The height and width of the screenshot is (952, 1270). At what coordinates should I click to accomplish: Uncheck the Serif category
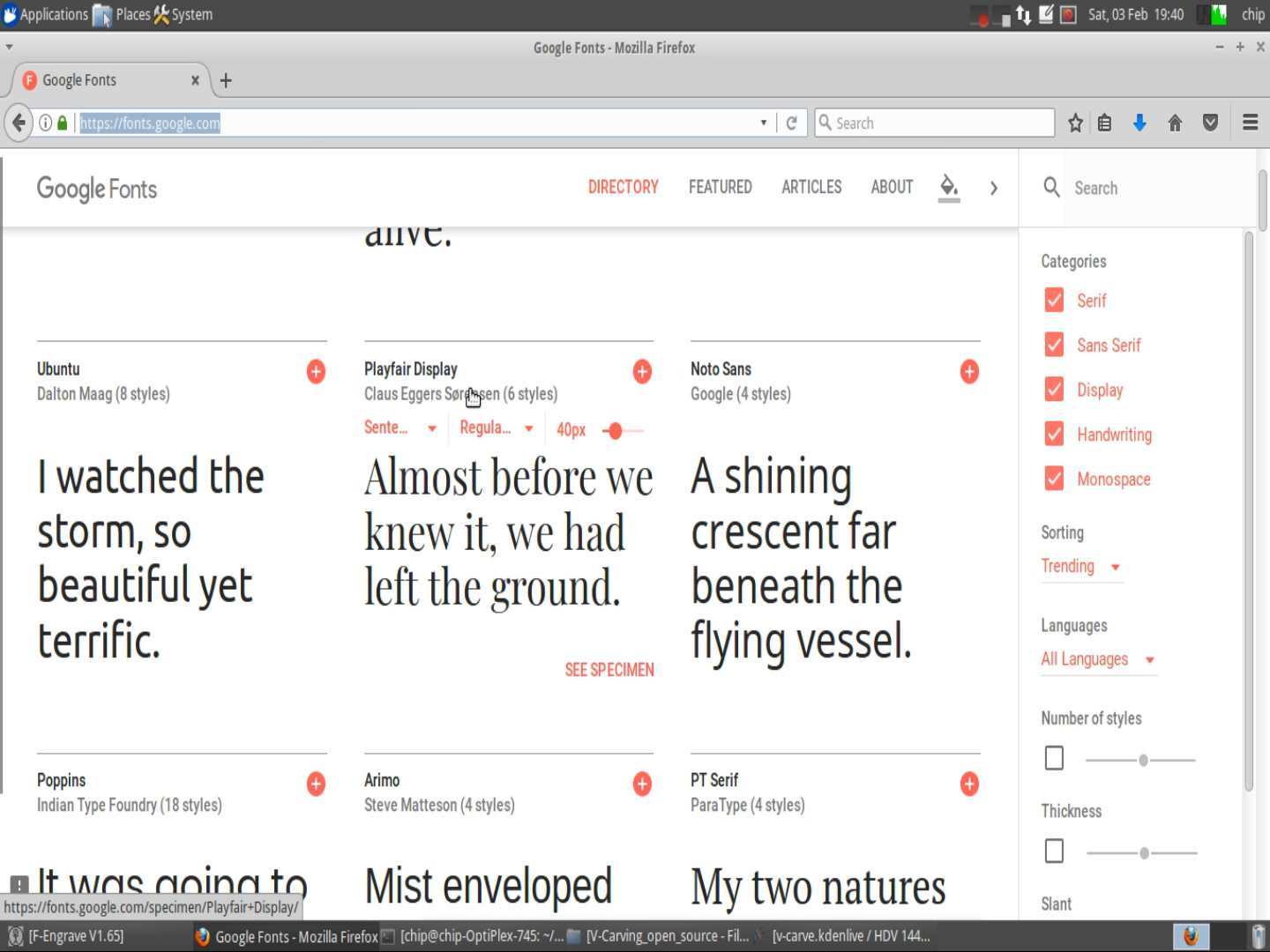(x=1054, y=301)
